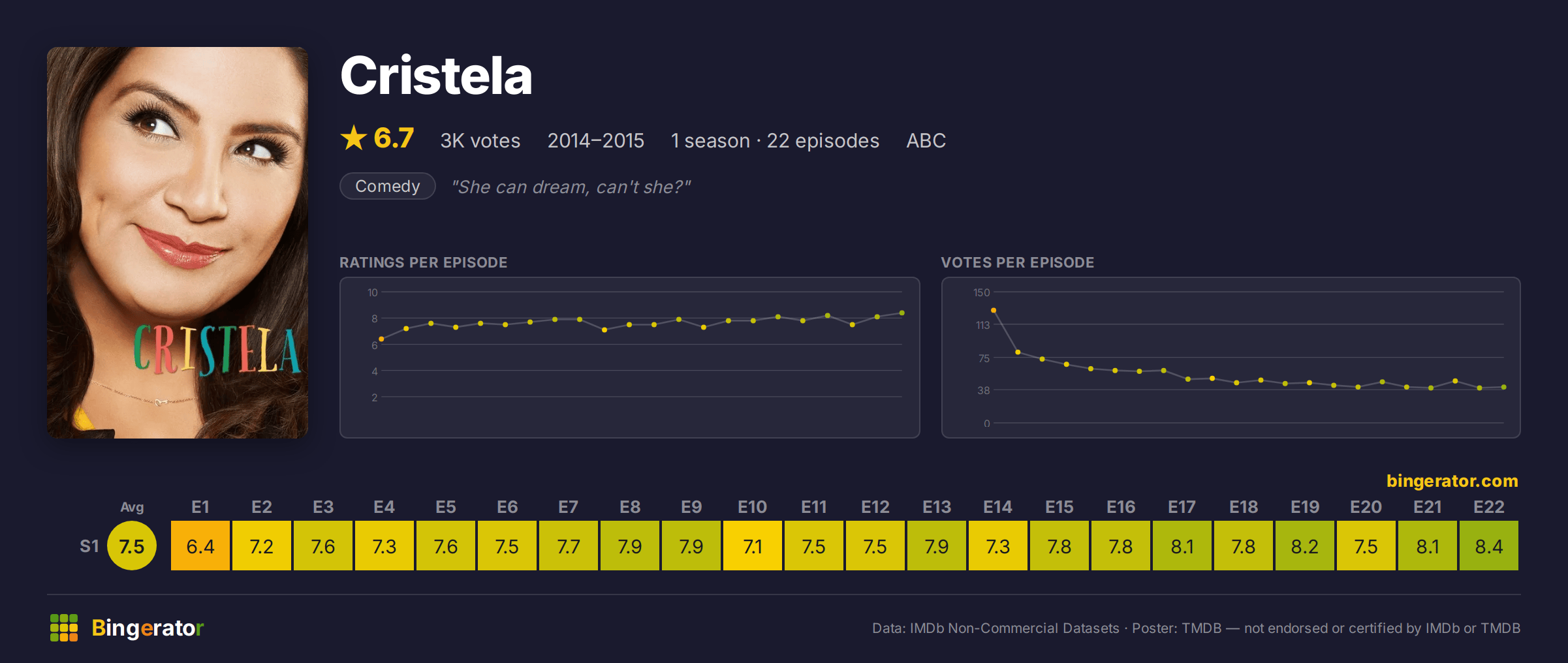Click the E22 rating cell 8.4
The height and width of the screenshot is (663, 1568).
(x=1489, y=546)
